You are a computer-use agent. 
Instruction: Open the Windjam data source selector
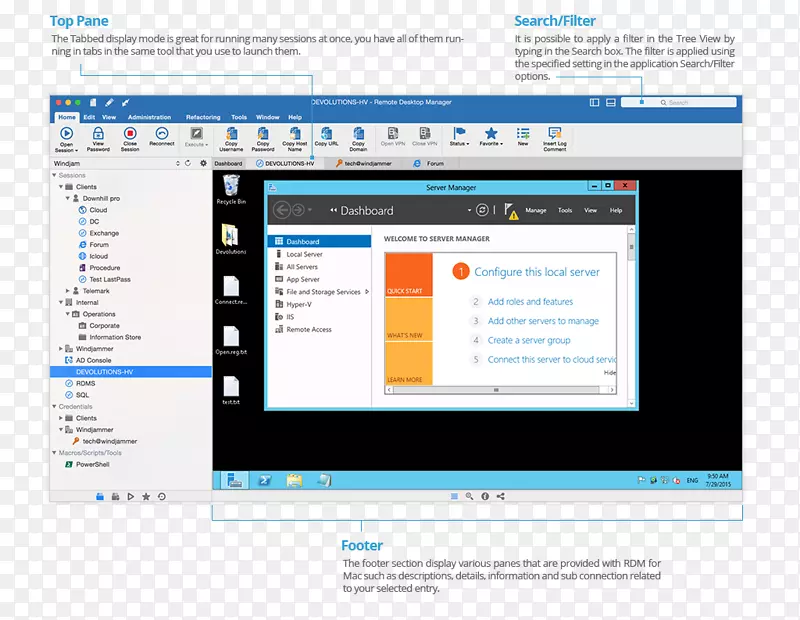pos(115,163)
